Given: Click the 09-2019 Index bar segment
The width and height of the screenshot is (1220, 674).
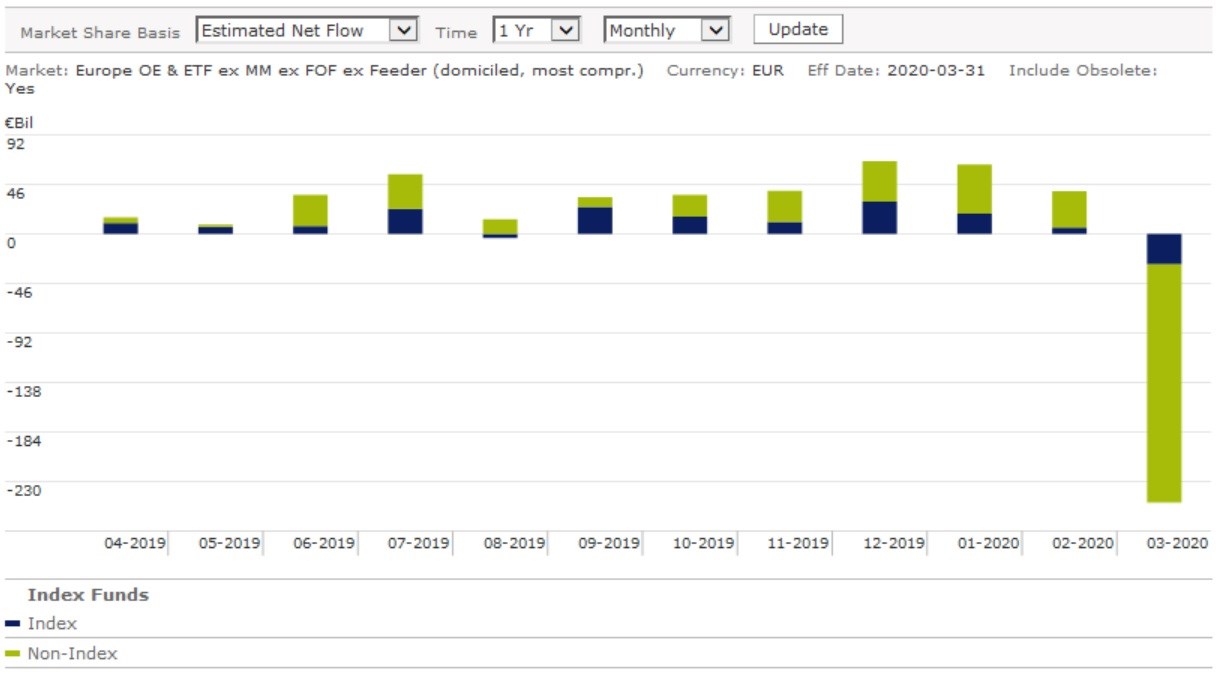Looking at the screenshot, I should pos(595,220).
